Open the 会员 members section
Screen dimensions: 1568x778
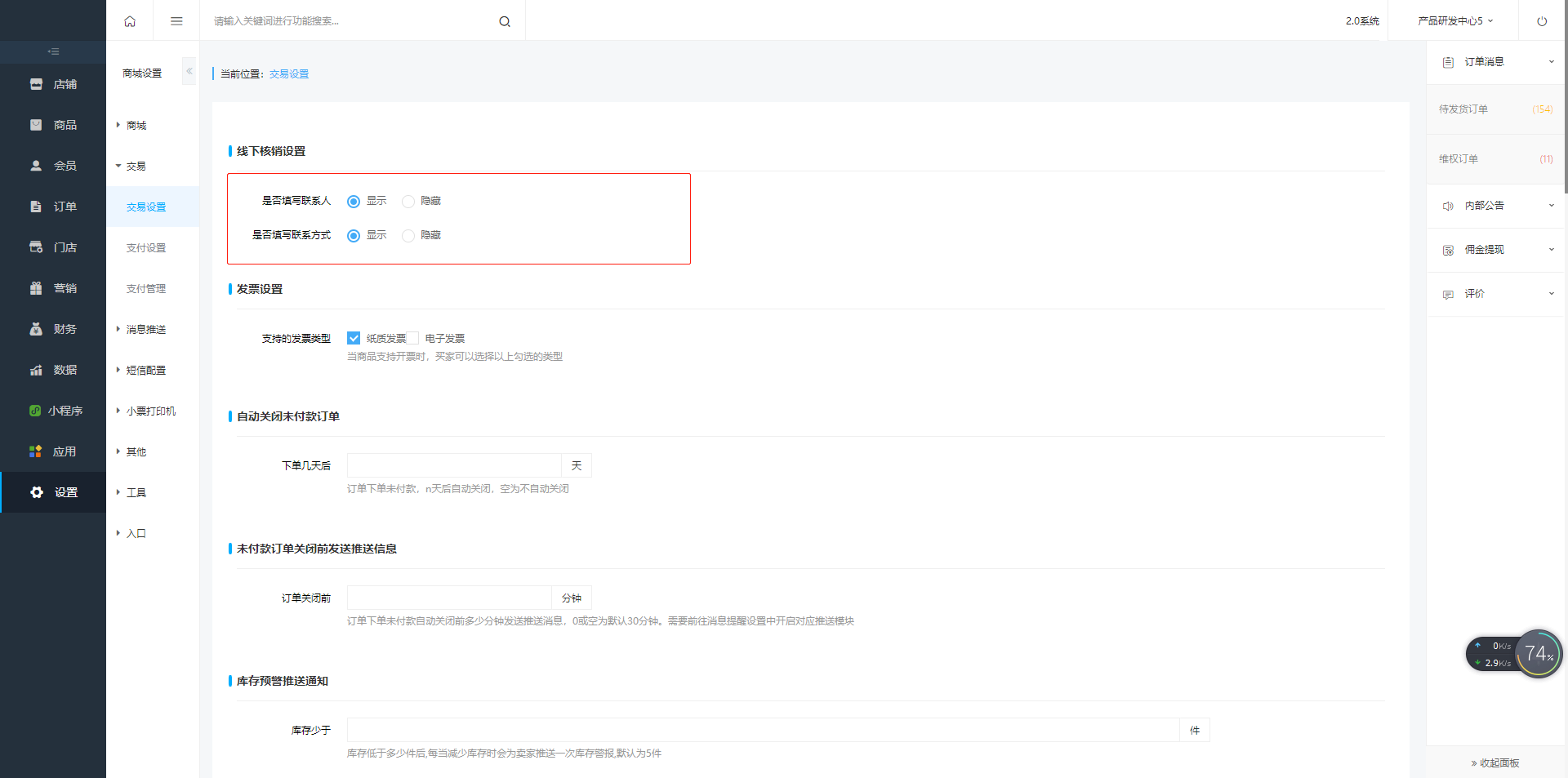(53, 166)
